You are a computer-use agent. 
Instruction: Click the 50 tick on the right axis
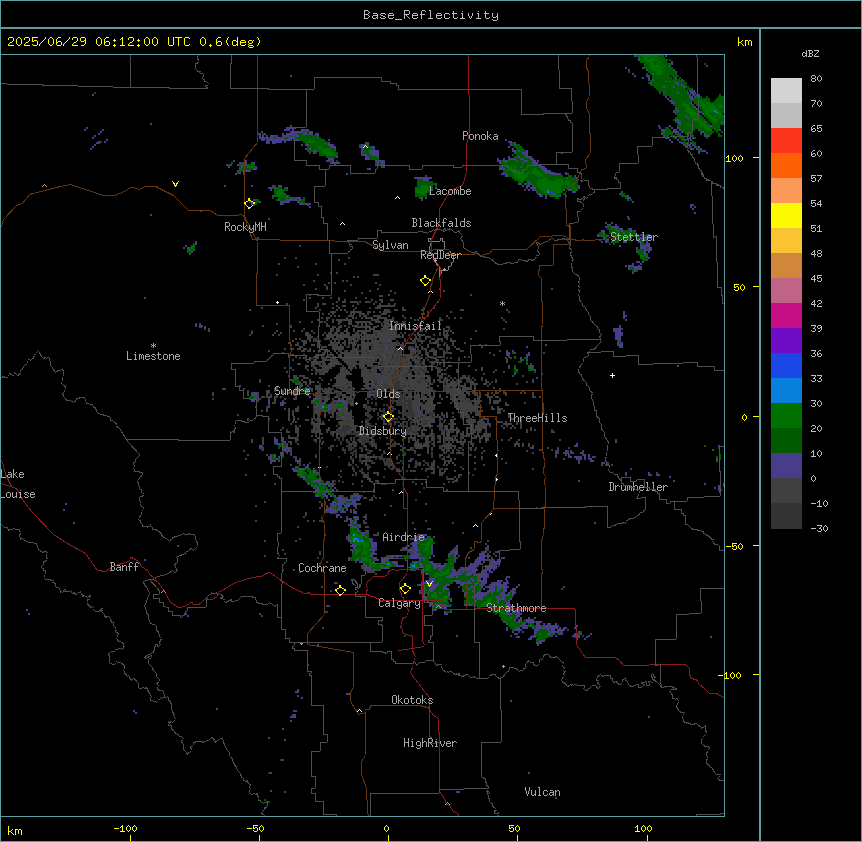pos(739,287)
